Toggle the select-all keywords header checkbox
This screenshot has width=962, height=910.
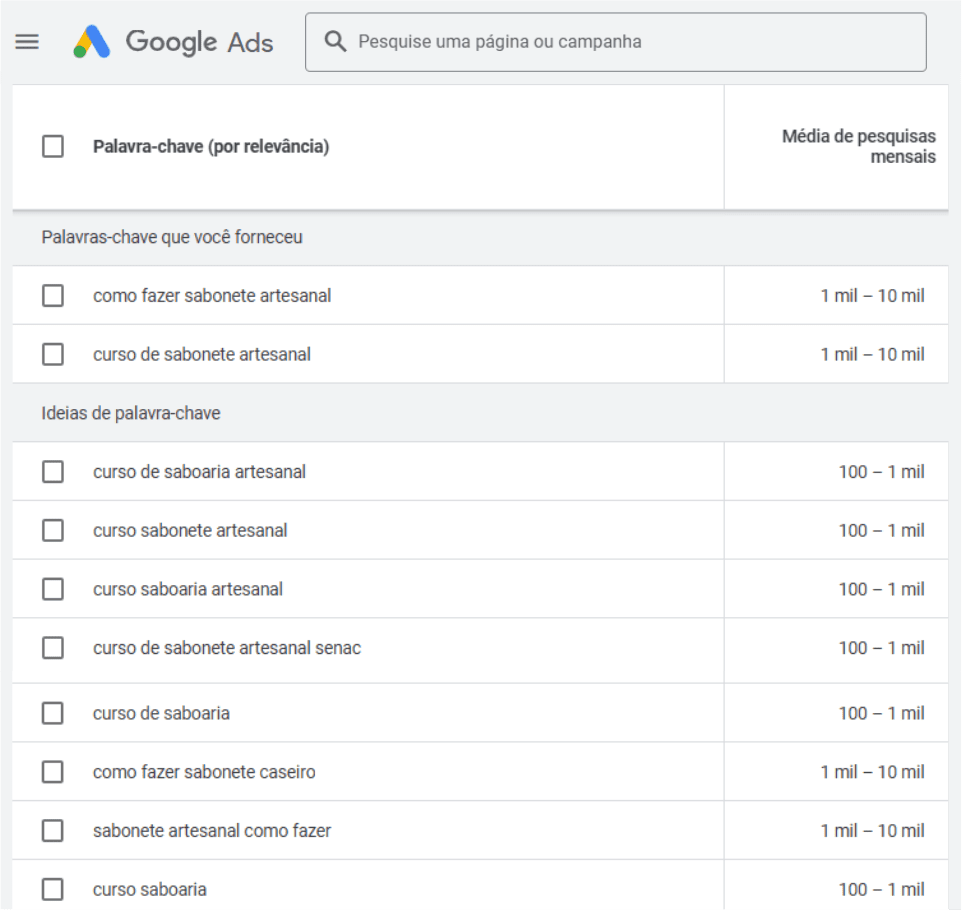tap(53, 147)
